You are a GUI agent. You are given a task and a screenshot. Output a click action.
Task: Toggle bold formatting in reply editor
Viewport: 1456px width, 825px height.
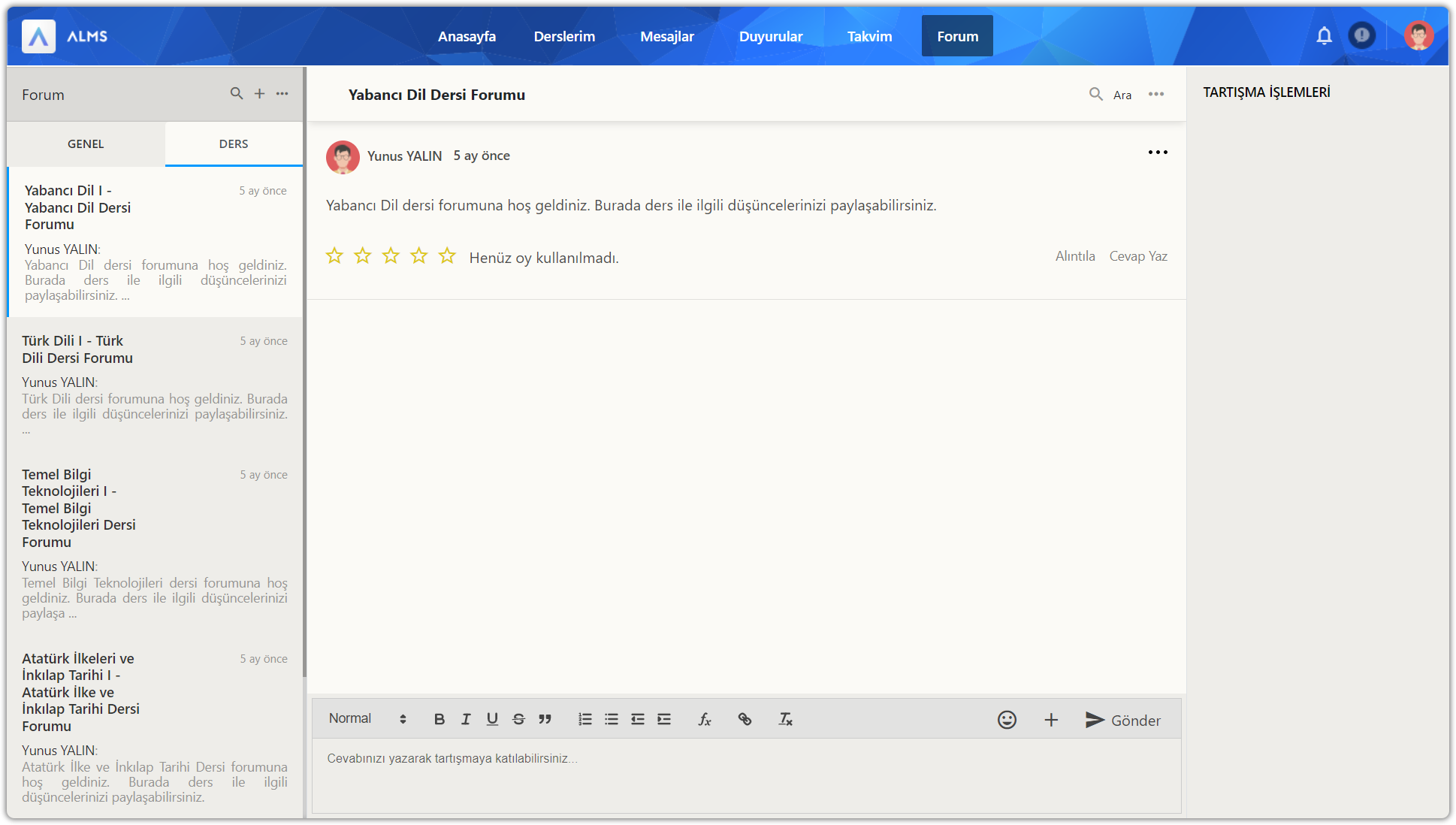440,719
